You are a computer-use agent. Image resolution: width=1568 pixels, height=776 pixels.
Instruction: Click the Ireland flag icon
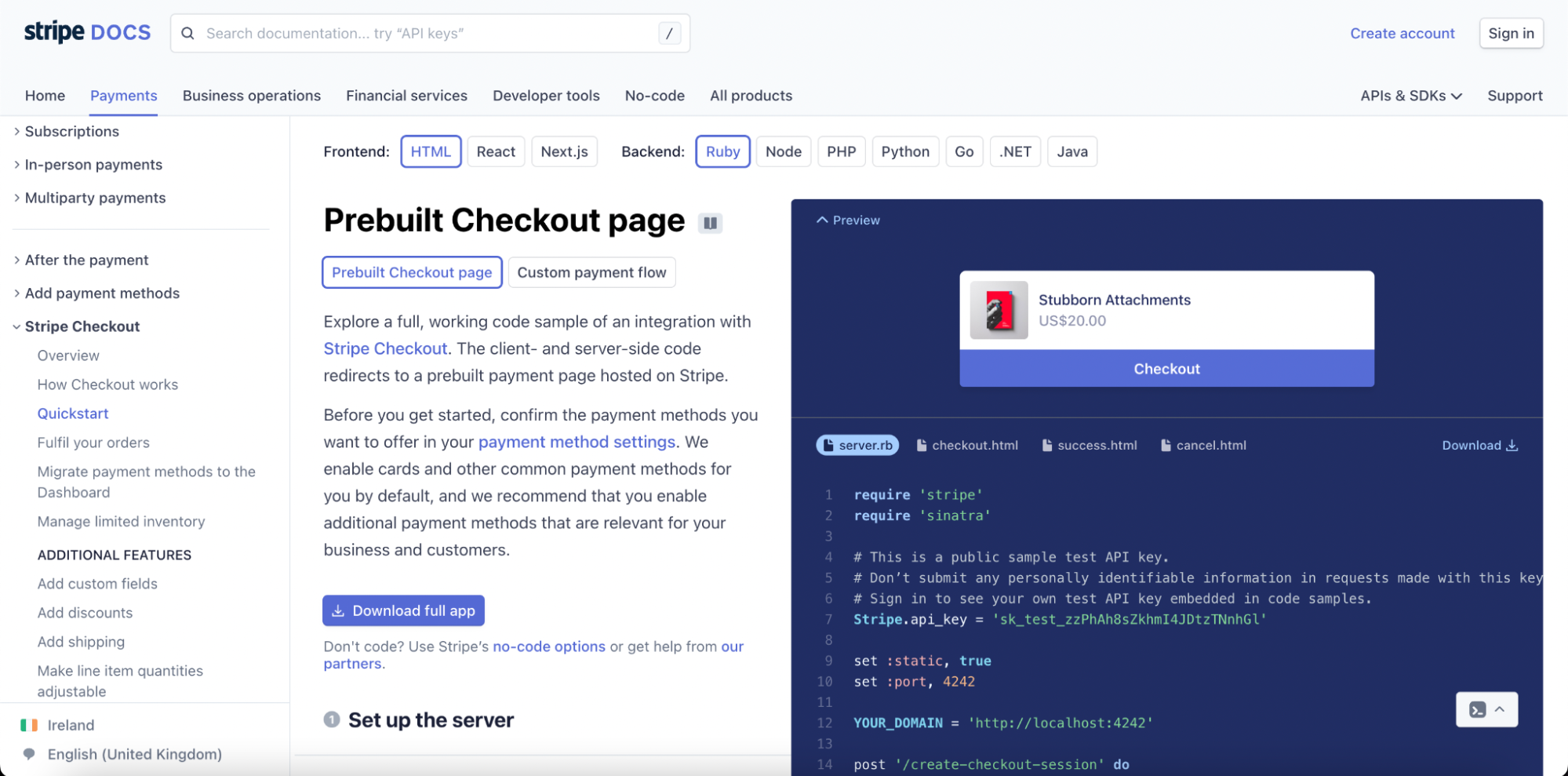click(29, 725)
